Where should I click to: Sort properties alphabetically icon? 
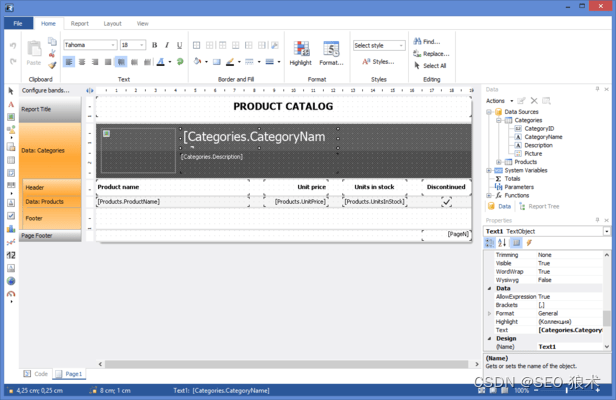[x=502, y=243]
